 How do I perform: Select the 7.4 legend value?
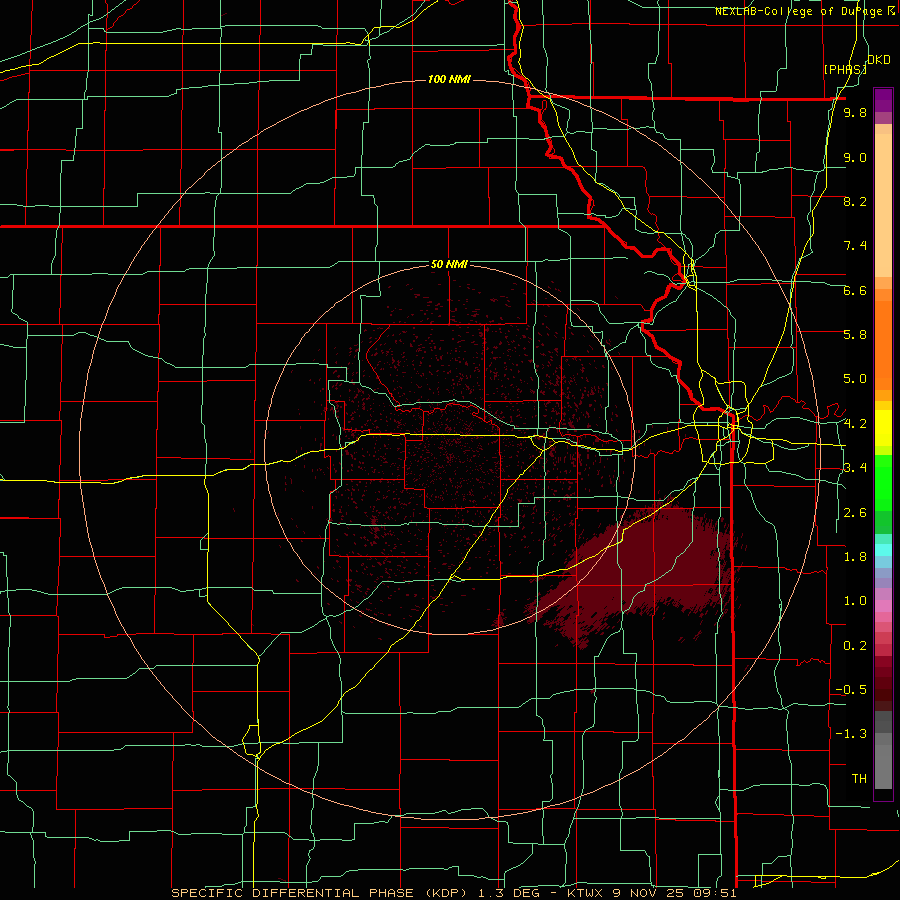pyautogui.click(x=855, y=246)
